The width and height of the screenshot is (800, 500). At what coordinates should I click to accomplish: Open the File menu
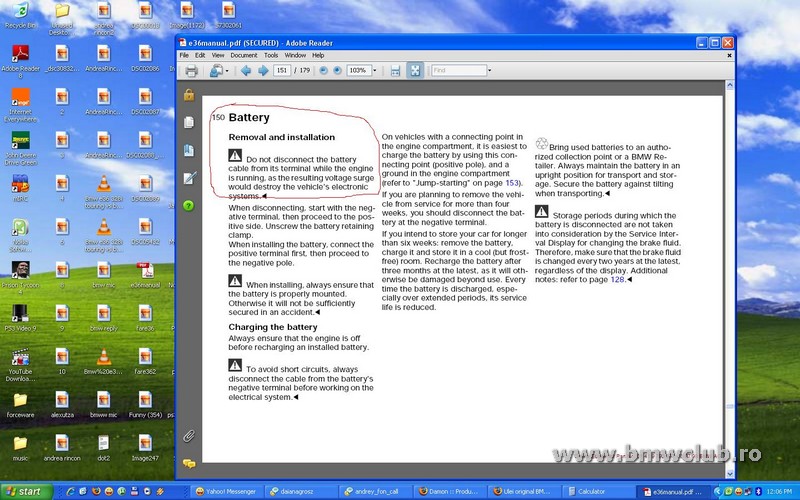[184, 55]
